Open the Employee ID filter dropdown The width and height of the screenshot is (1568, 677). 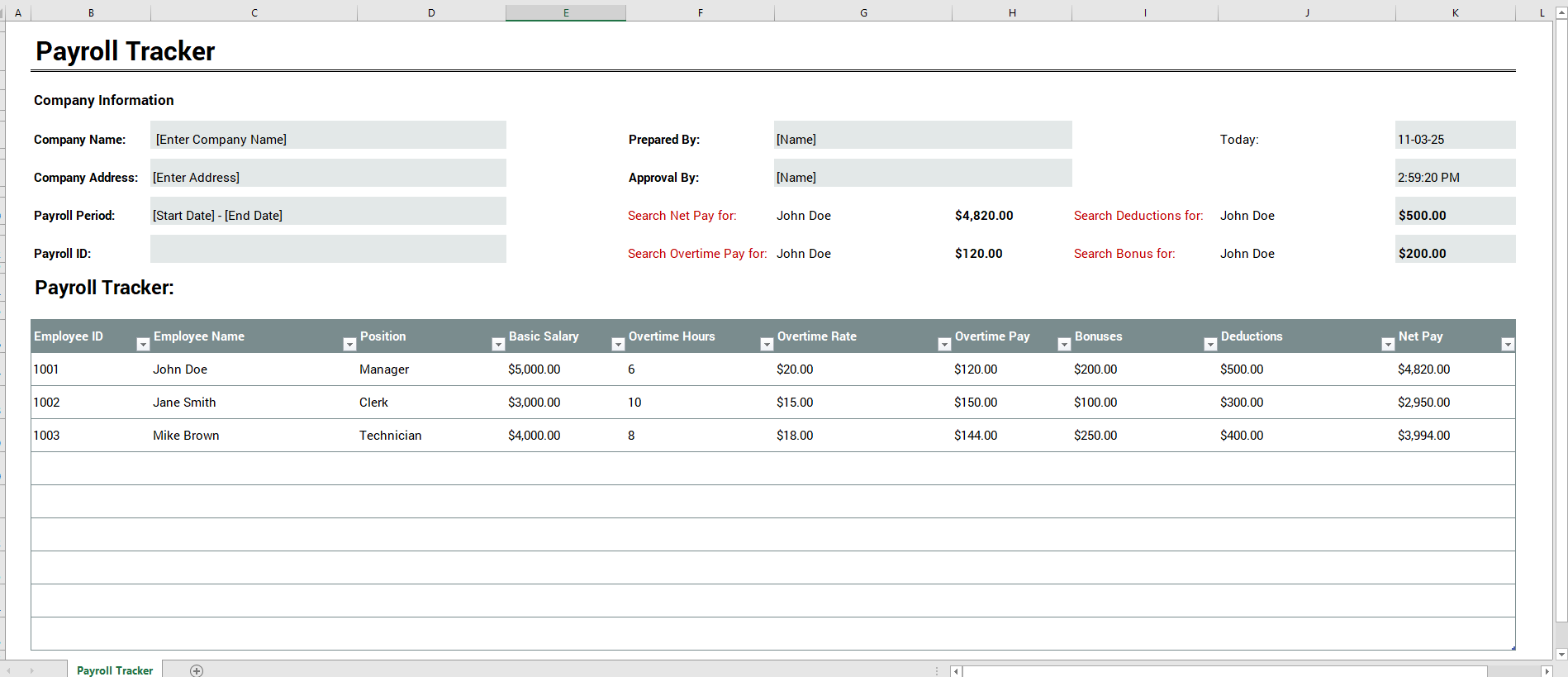point(143,345)
